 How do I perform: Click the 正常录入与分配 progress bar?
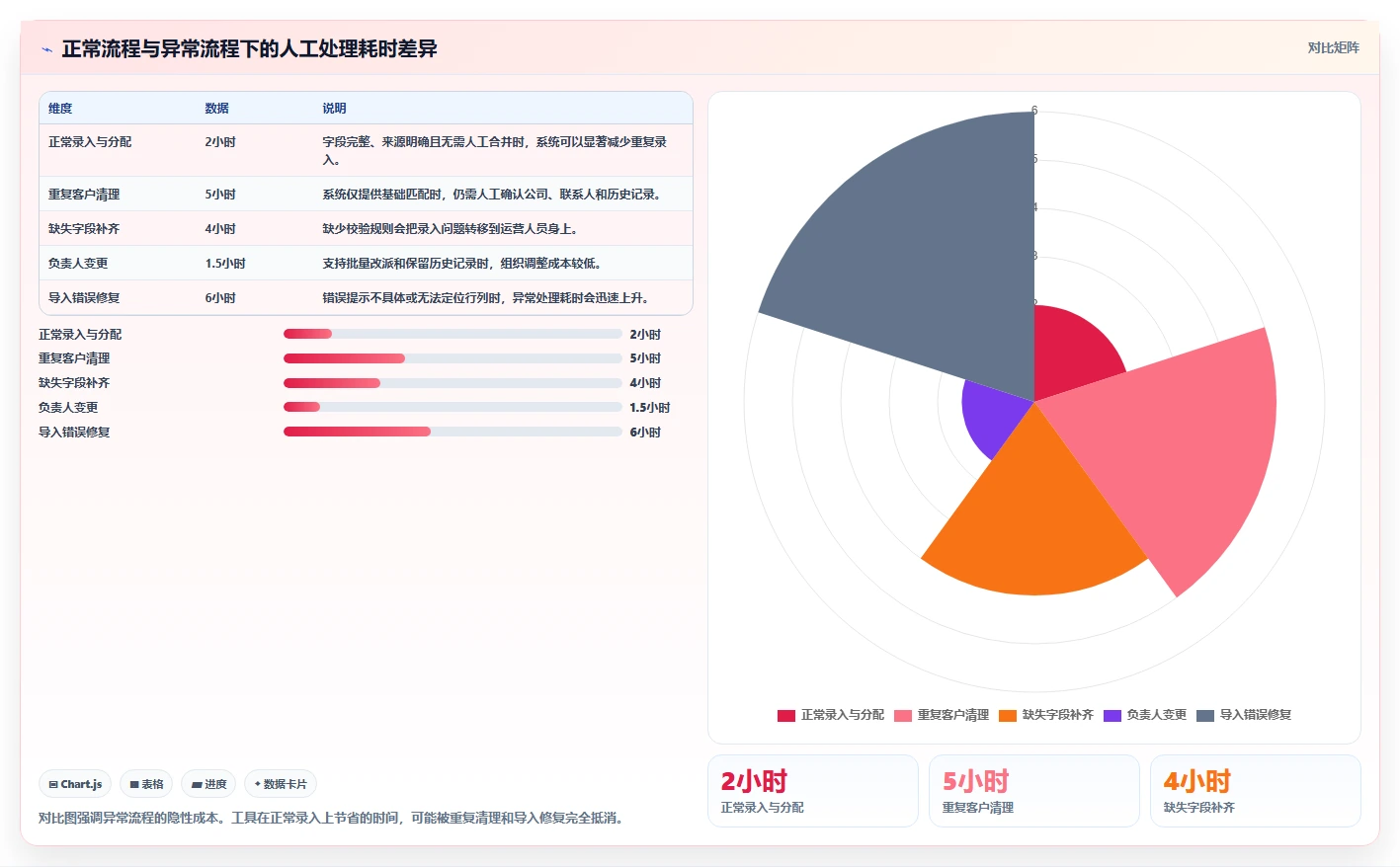453,334
